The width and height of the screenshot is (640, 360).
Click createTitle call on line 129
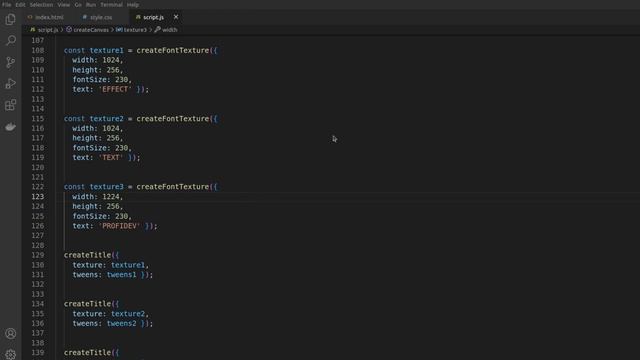tap(87, 255)
